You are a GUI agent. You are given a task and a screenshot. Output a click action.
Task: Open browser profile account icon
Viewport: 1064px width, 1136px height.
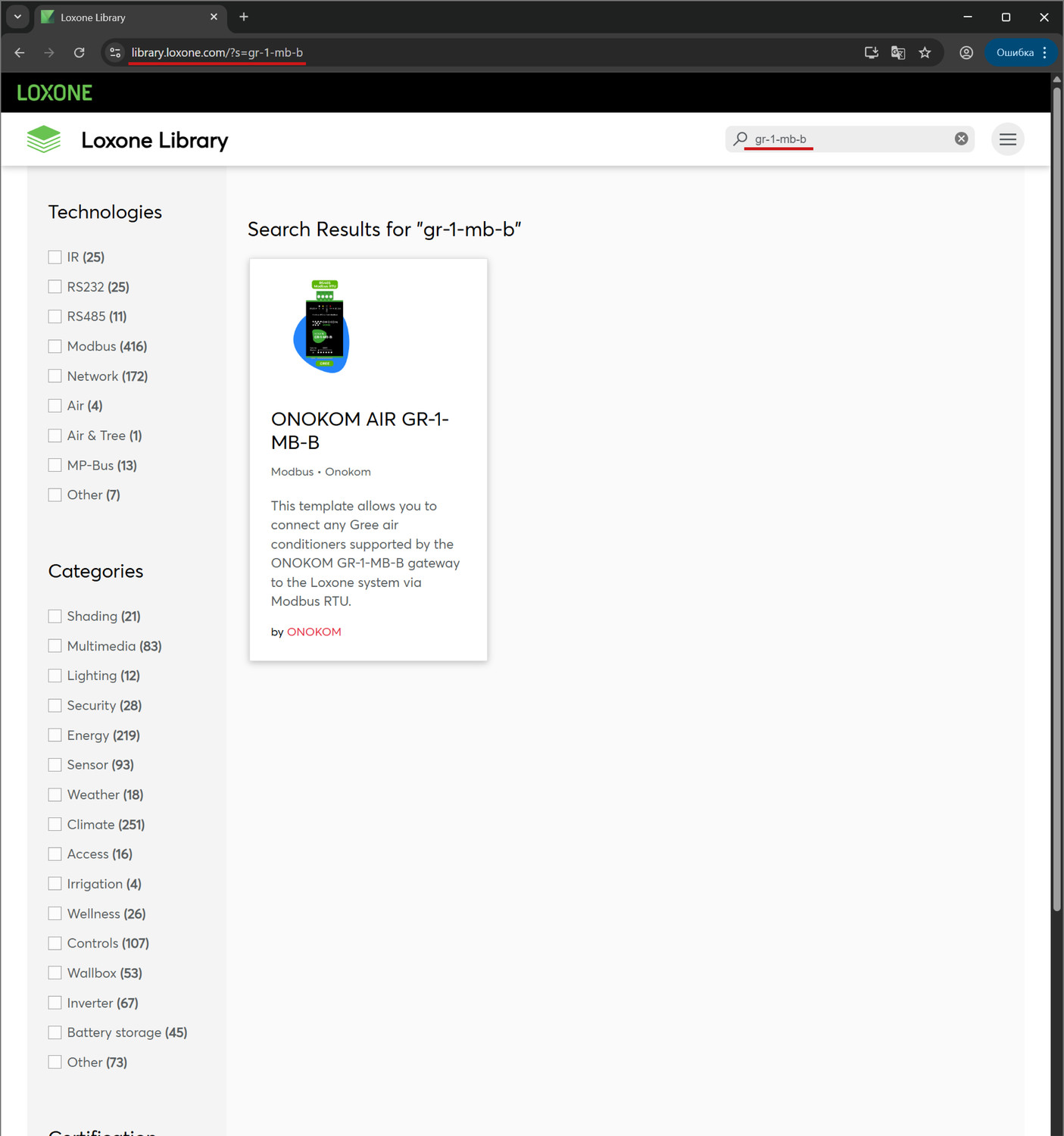966,52
